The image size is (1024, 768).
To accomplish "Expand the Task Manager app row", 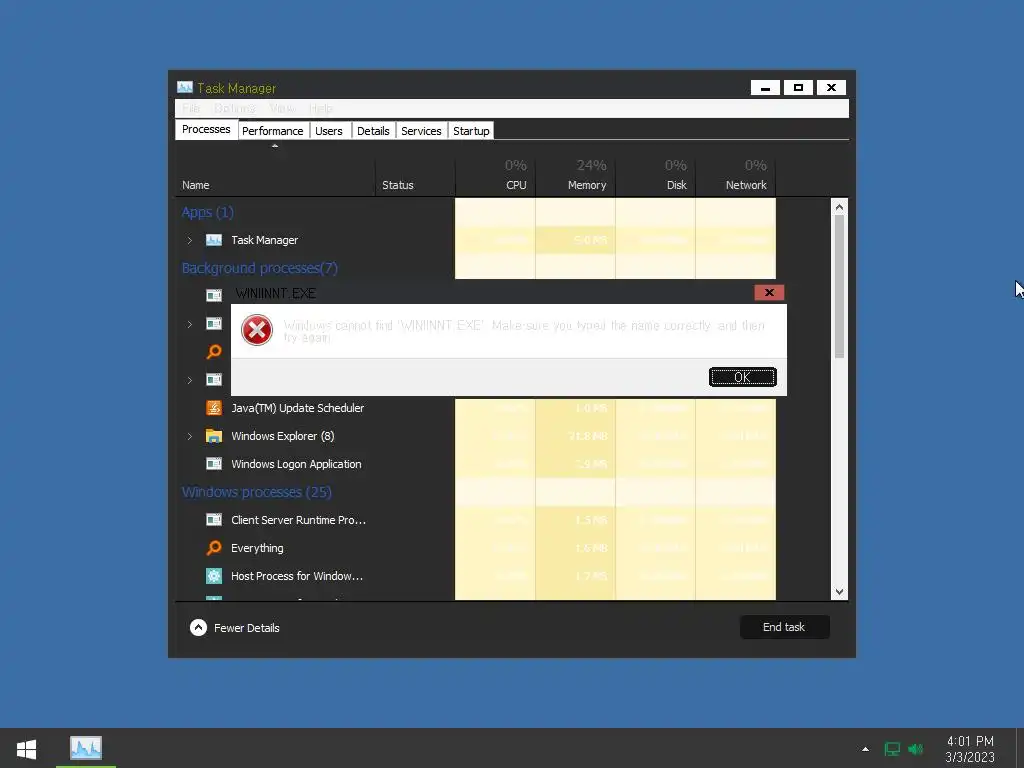I will coord(189,240).
